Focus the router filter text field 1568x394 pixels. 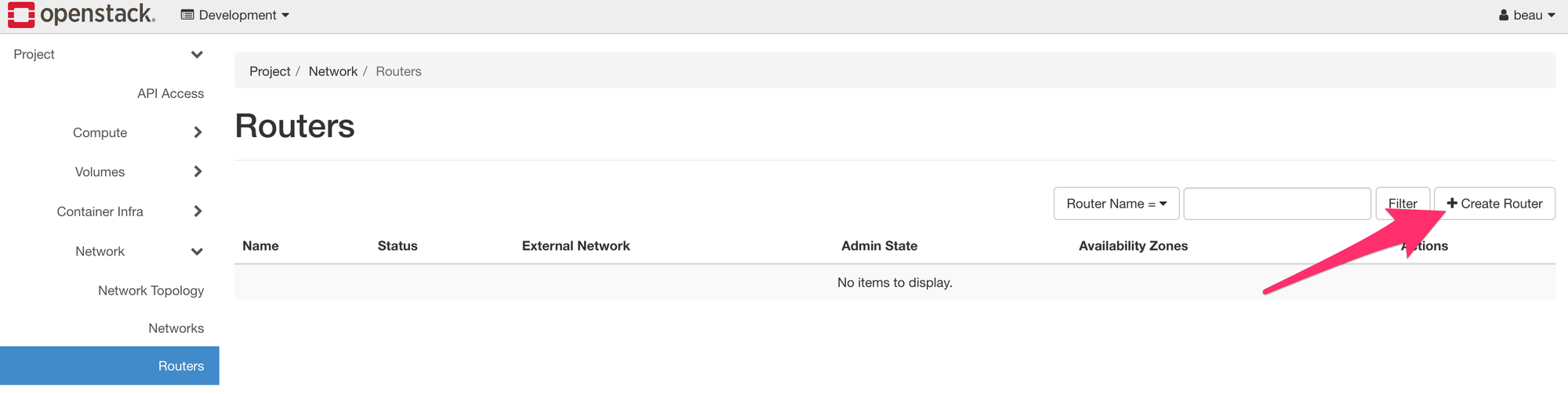pos(1277,204)
